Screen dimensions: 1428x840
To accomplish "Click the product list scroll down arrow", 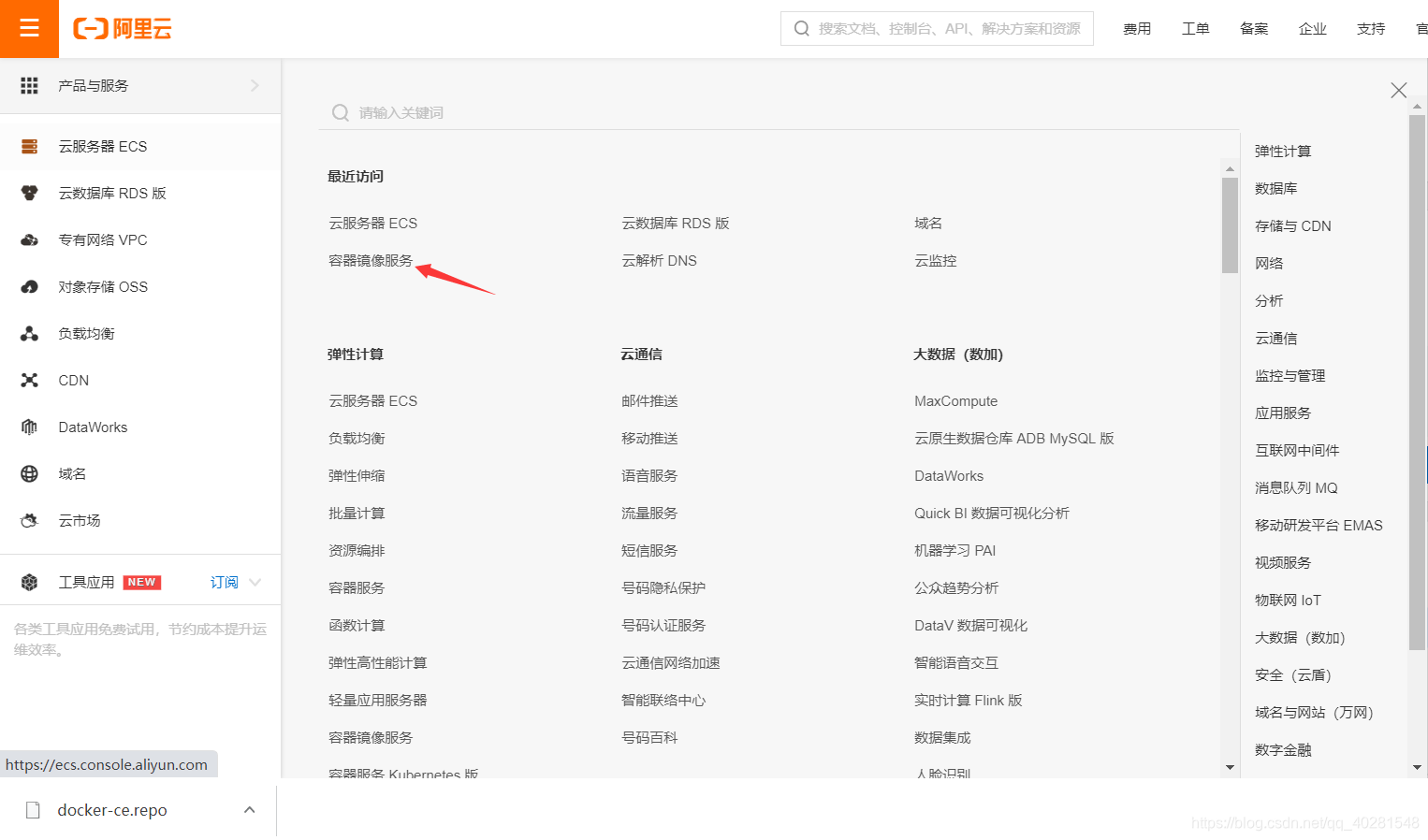I will (1230, 767).
